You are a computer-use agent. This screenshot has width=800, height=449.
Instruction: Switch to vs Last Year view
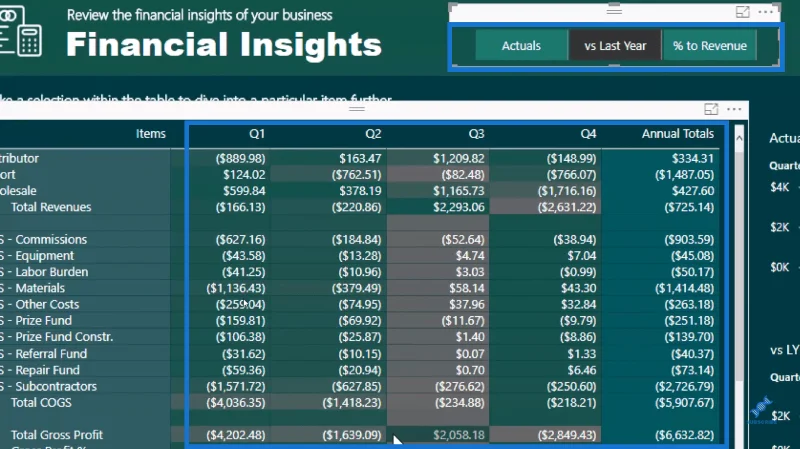(x=615, y=46)
